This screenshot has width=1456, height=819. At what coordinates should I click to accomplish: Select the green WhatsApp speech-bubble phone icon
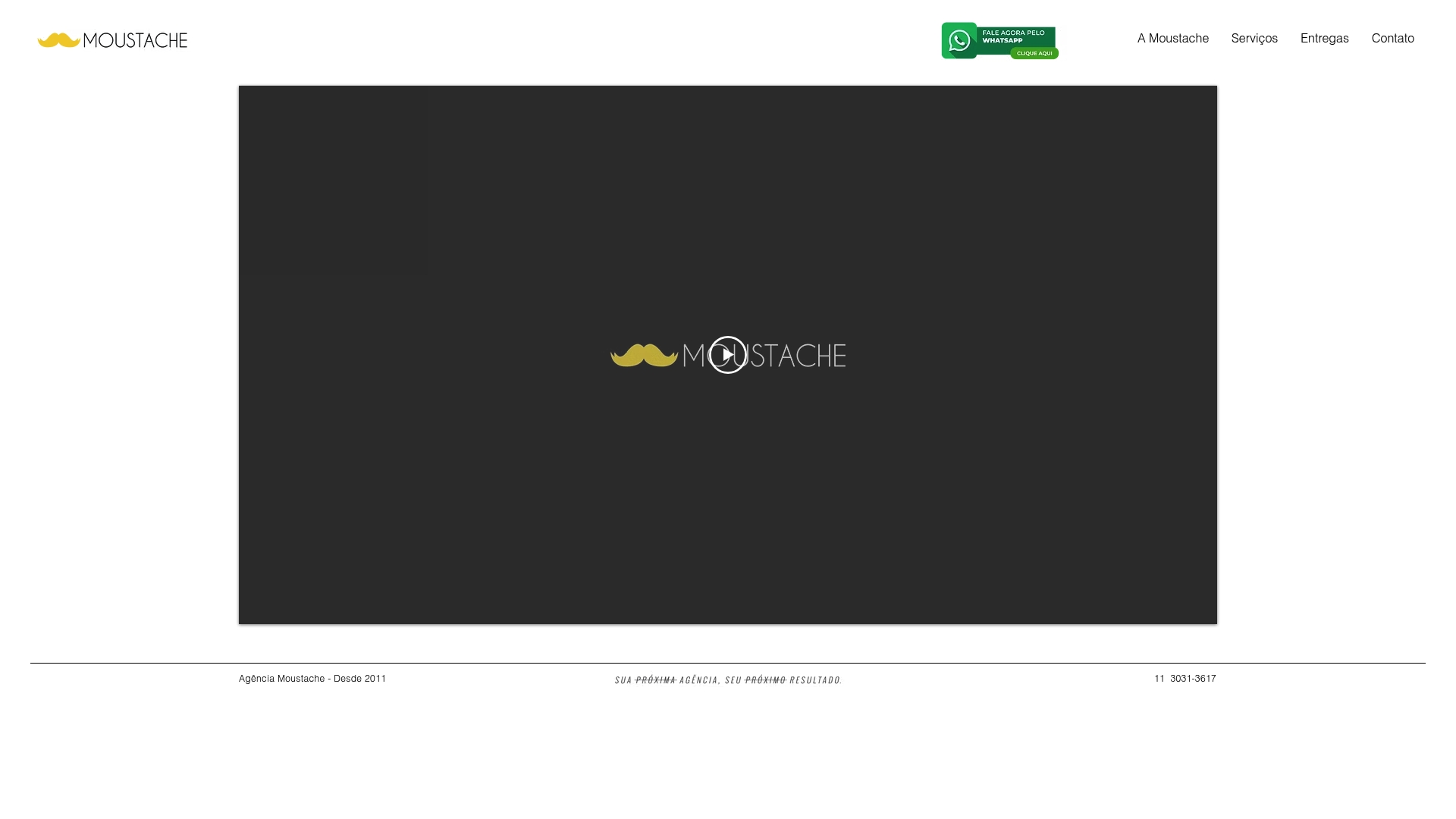[x=960, y=39]
